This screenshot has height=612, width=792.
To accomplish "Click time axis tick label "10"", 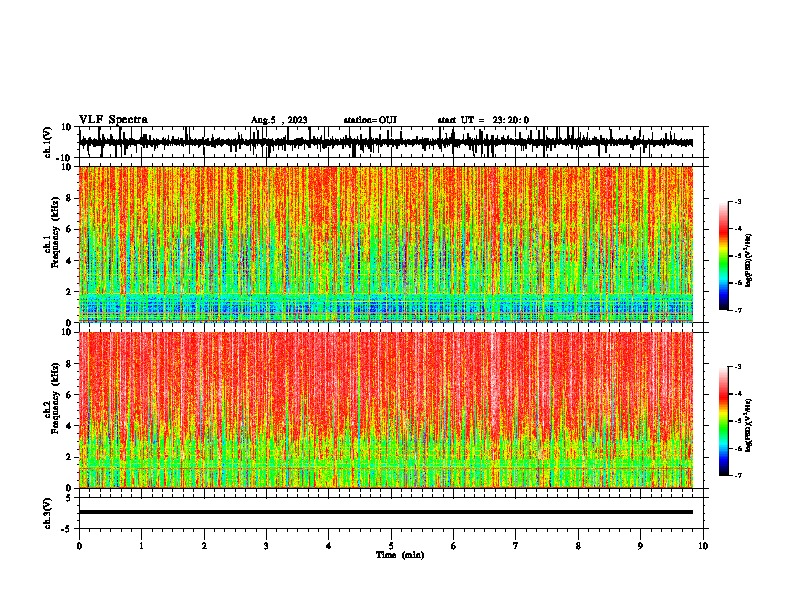I will 703,546.
